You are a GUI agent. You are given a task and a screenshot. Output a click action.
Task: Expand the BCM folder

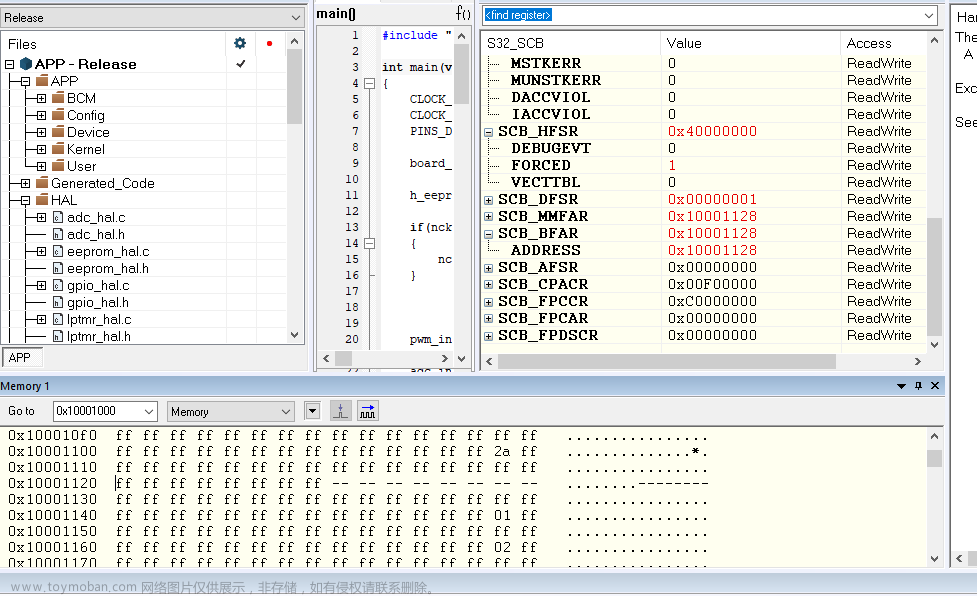pyautogui.click(x=41, y=98)
